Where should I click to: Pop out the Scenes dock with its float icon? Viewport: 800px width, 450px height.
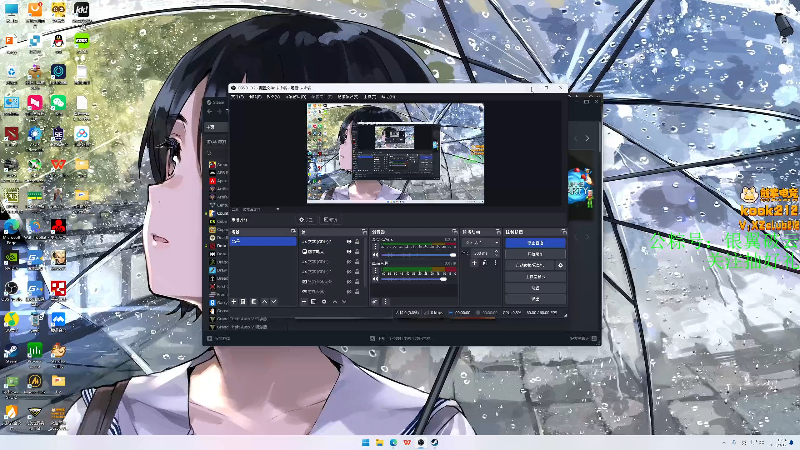(x=293, y=232)
